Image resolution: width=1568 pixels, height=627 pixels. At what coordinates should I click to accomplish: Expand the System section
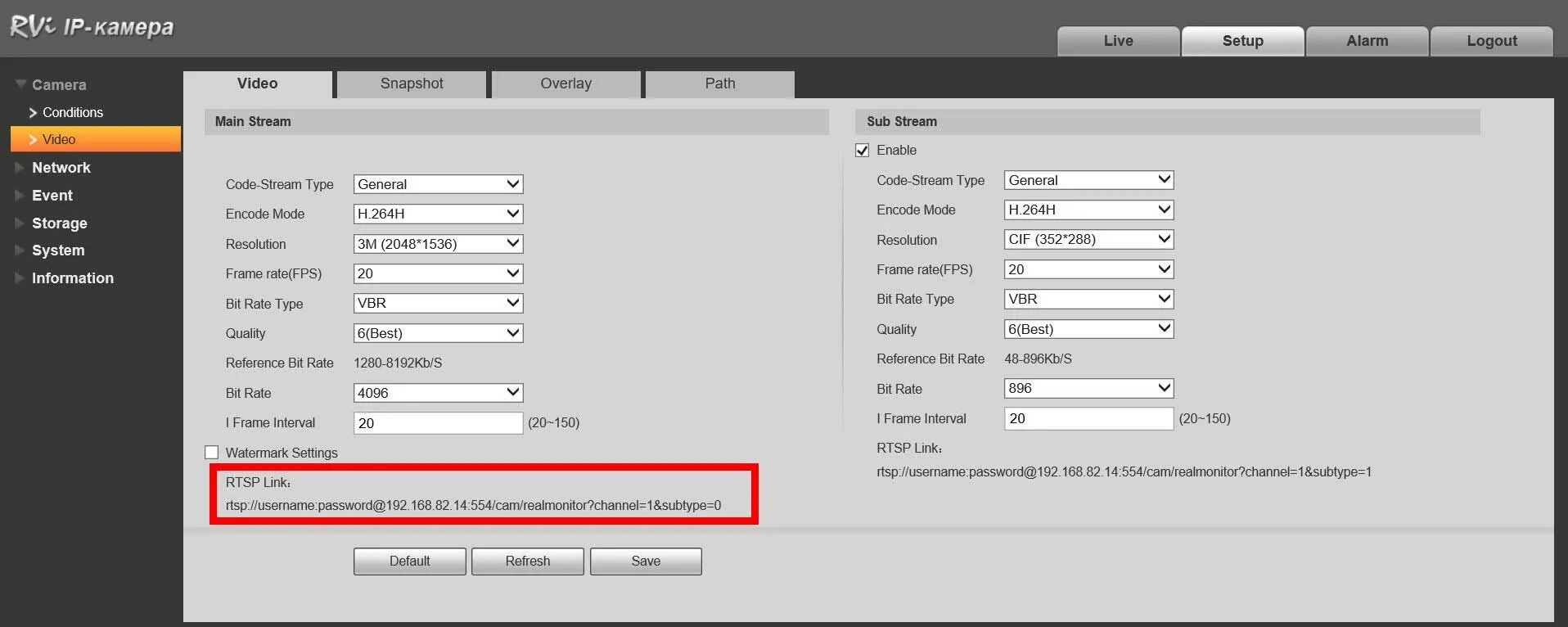(49, 250)
